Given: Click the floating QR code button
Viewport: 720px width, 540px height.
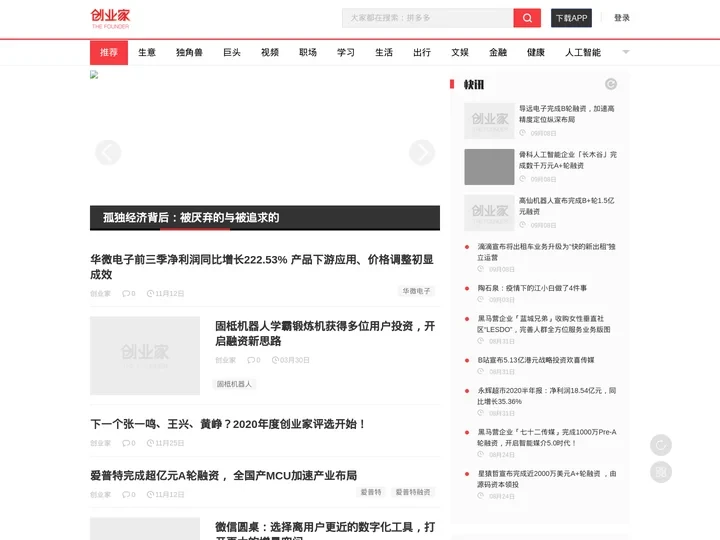Looking at the screenshot, I should (x=661, y=472).
